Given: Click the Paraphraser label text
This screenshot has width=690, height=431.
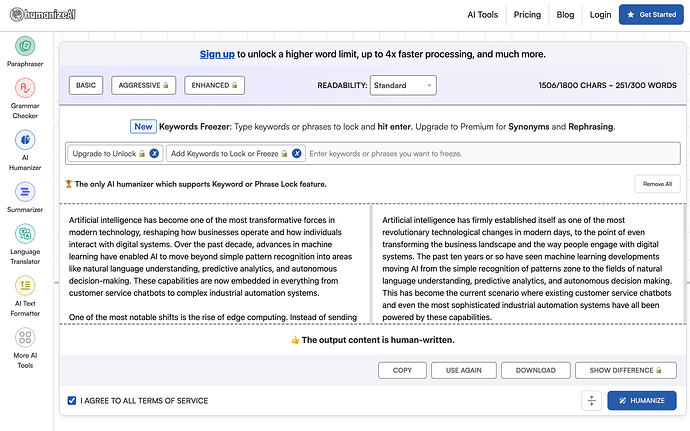Looking at the screenshot, I should [x=25, y=64].
